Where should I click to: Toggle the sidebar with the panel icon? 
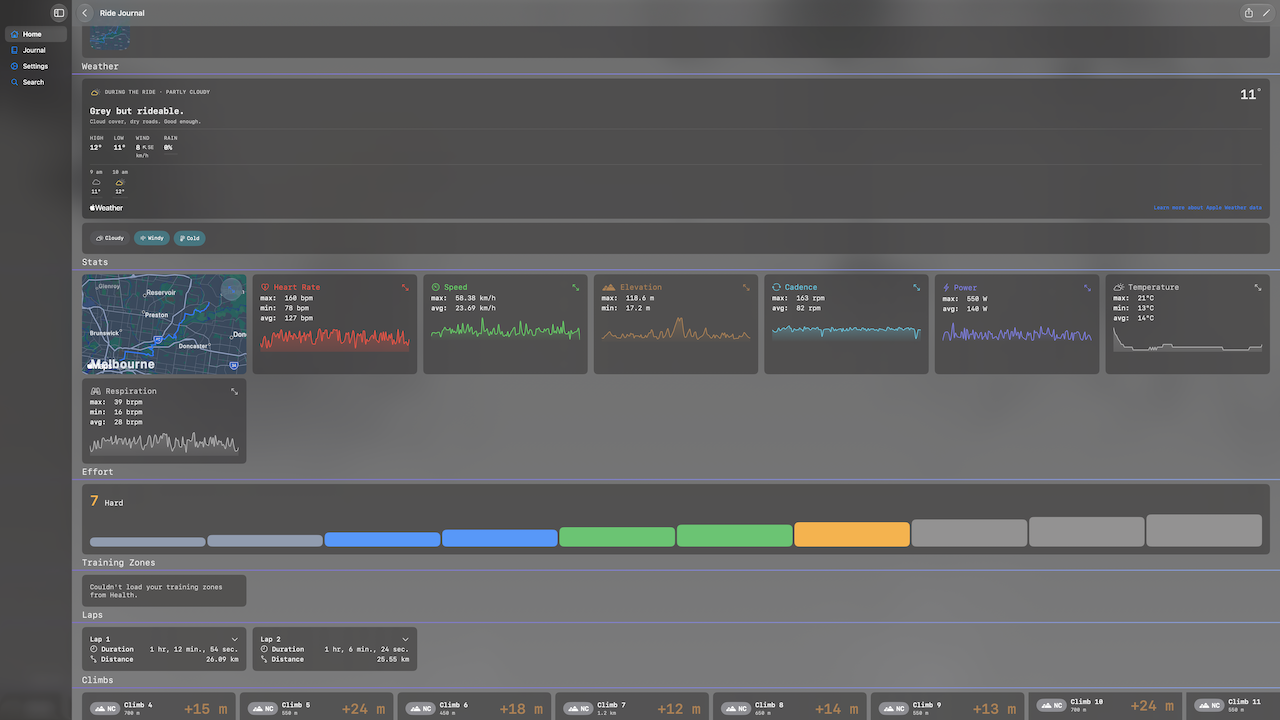pos(59,13)
